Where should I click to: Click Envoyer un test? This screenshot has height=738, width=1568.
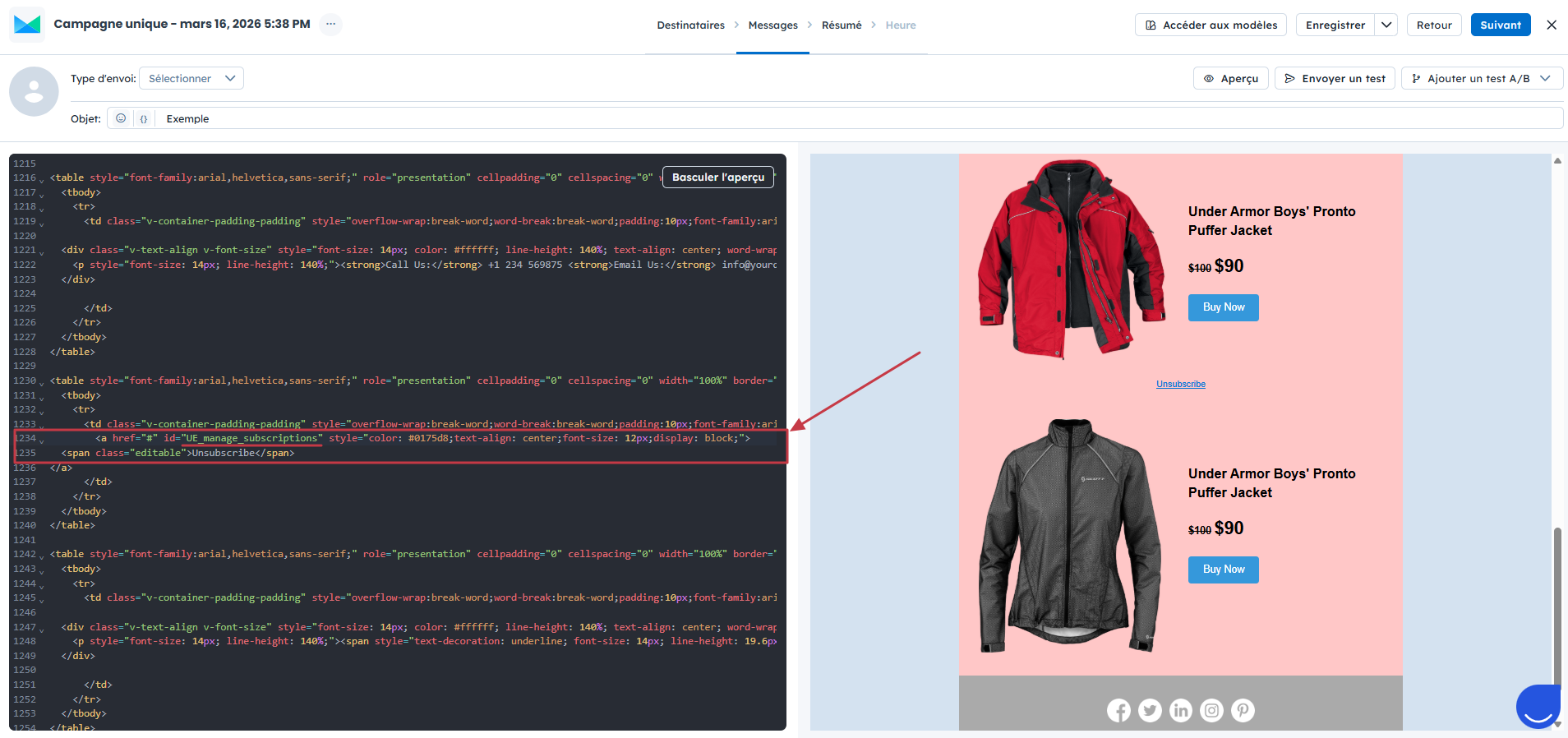(x=1335, y=78)
